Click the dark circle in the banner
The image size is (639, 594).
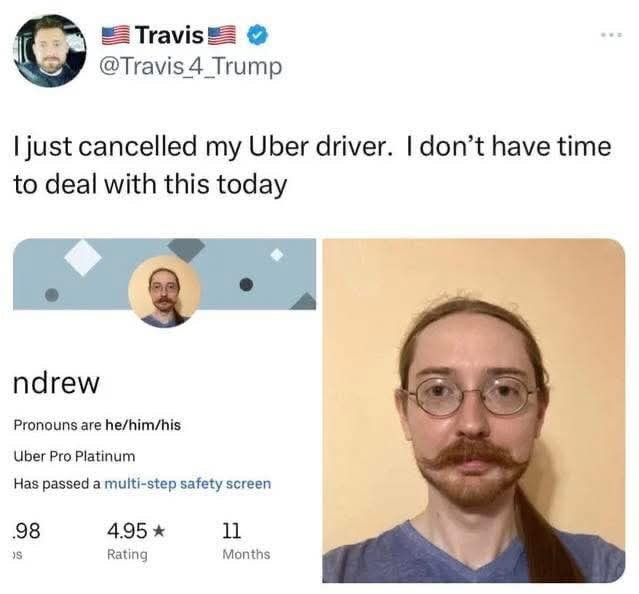246,284
